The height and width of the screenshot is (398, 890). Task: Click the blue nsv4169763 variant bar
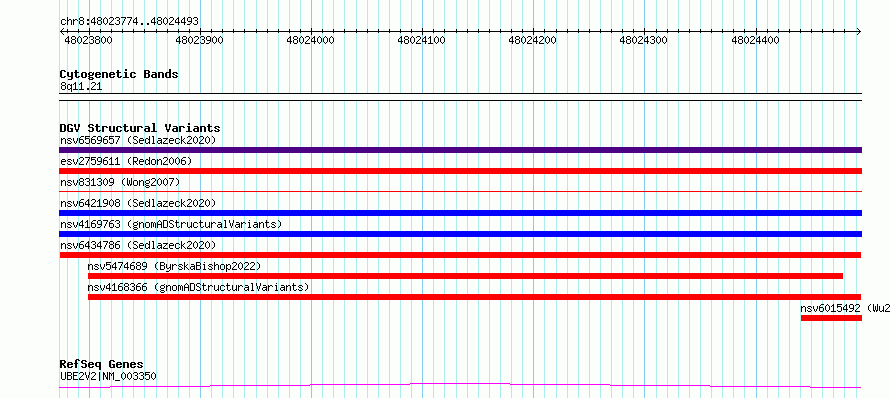pos(460,234)
